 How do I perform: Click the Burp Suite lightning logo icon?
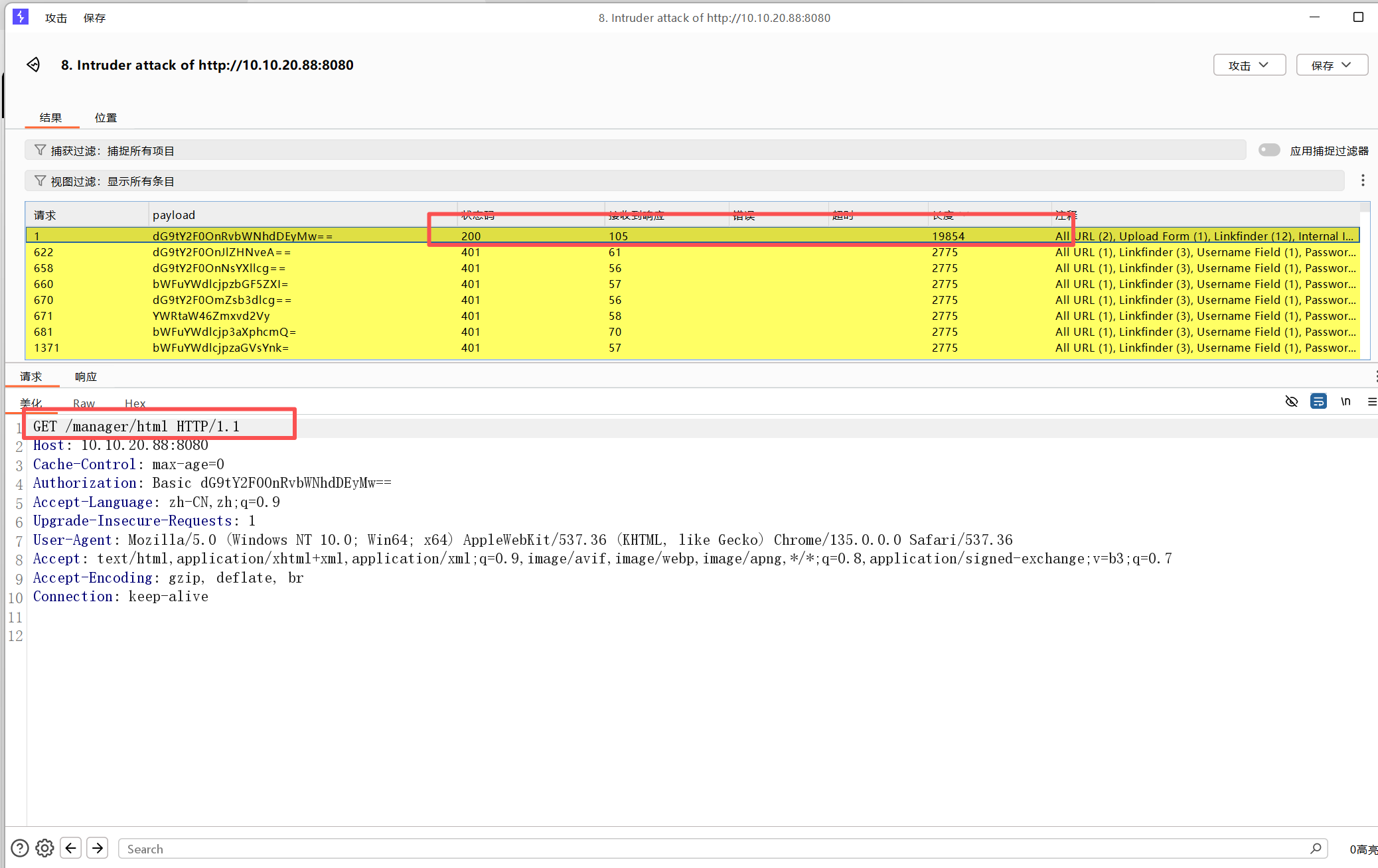pyautogui.click(x=21, y=17)
